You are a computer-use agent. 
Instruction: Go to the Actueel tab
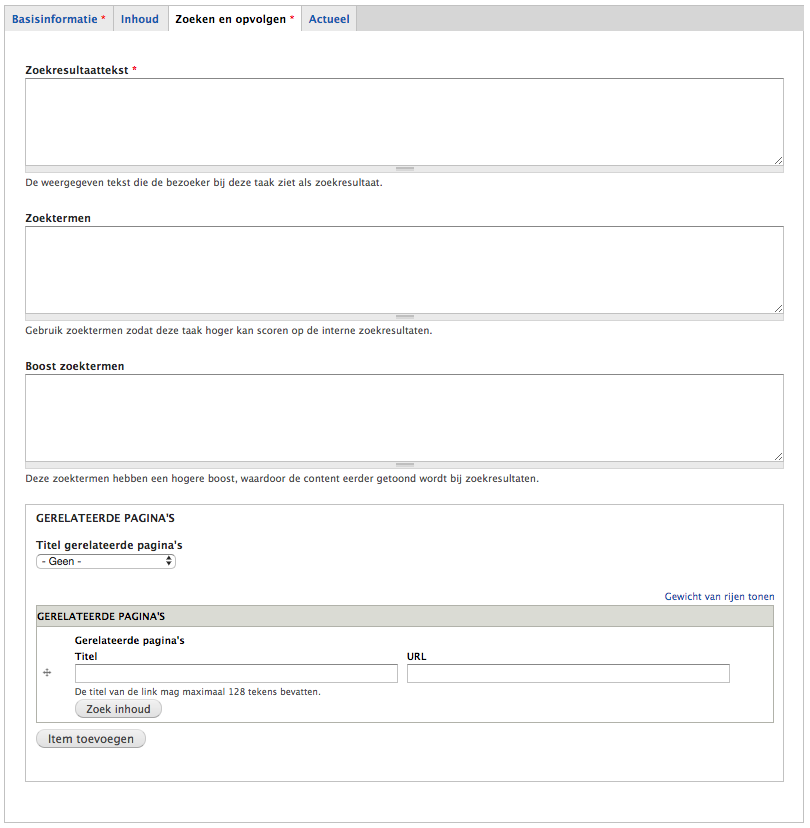329,19
